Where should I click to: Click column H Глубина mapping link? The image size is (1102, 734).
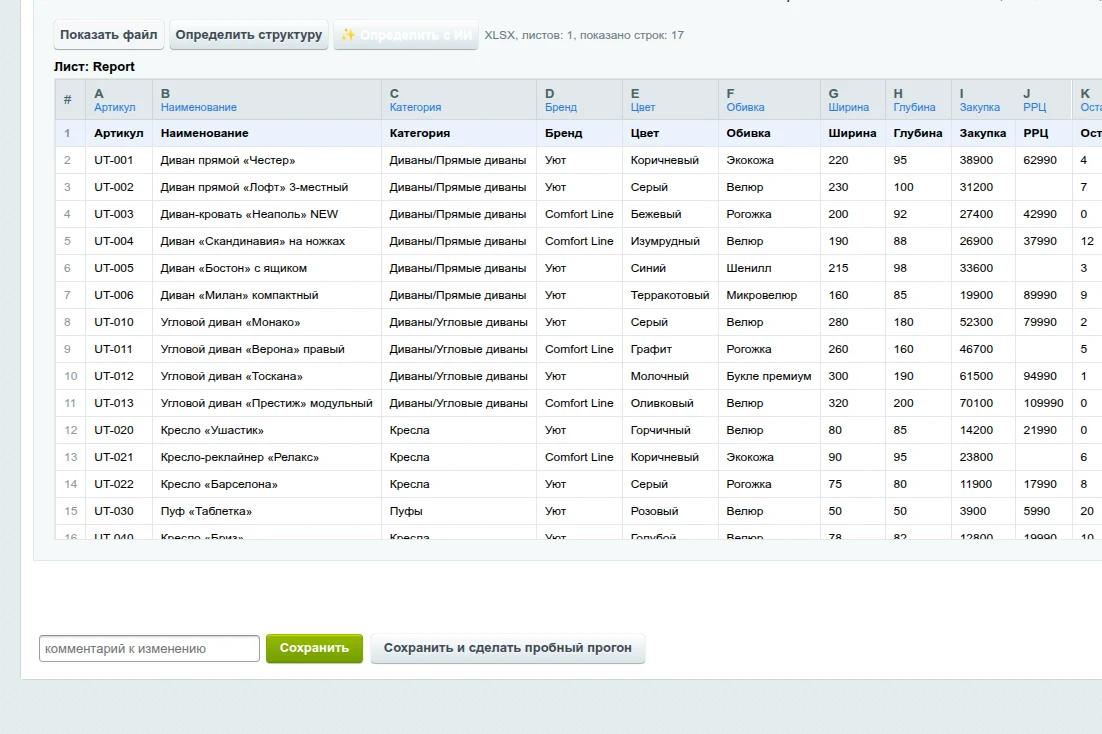[x=914, y=108]
